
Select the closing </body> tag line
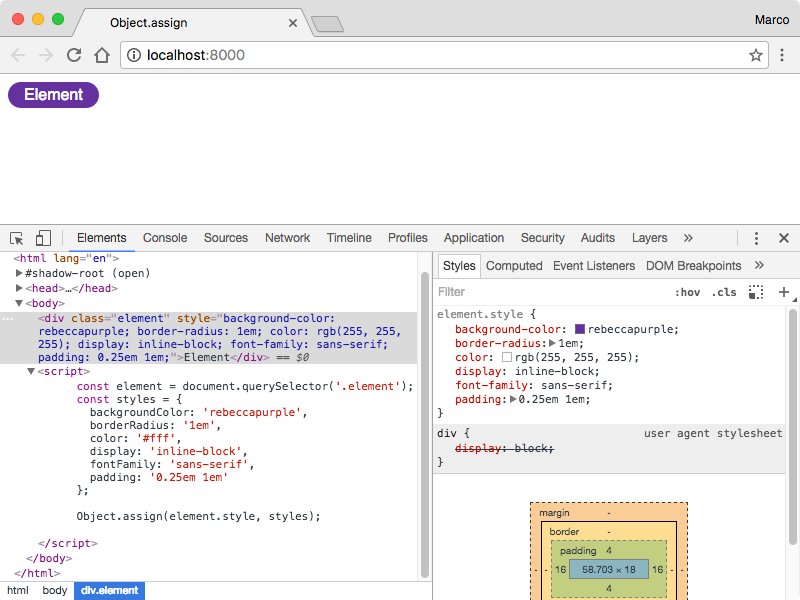[x=49, y=558]
